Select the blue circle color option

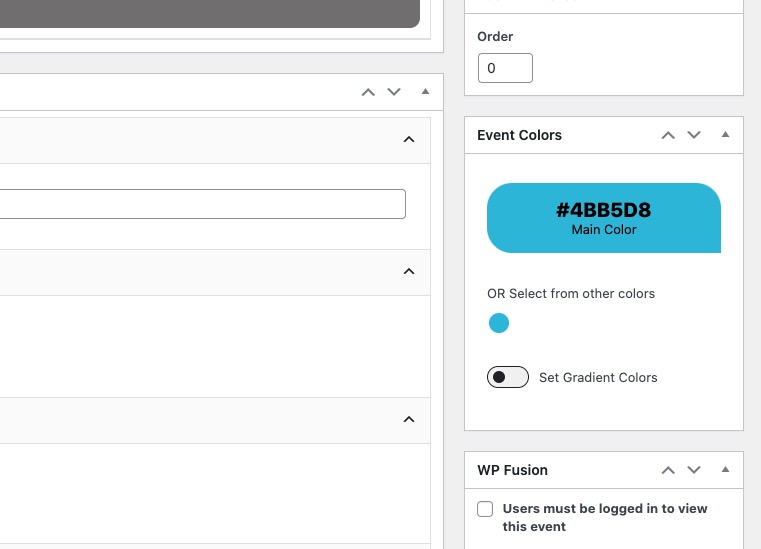point(499,323)
